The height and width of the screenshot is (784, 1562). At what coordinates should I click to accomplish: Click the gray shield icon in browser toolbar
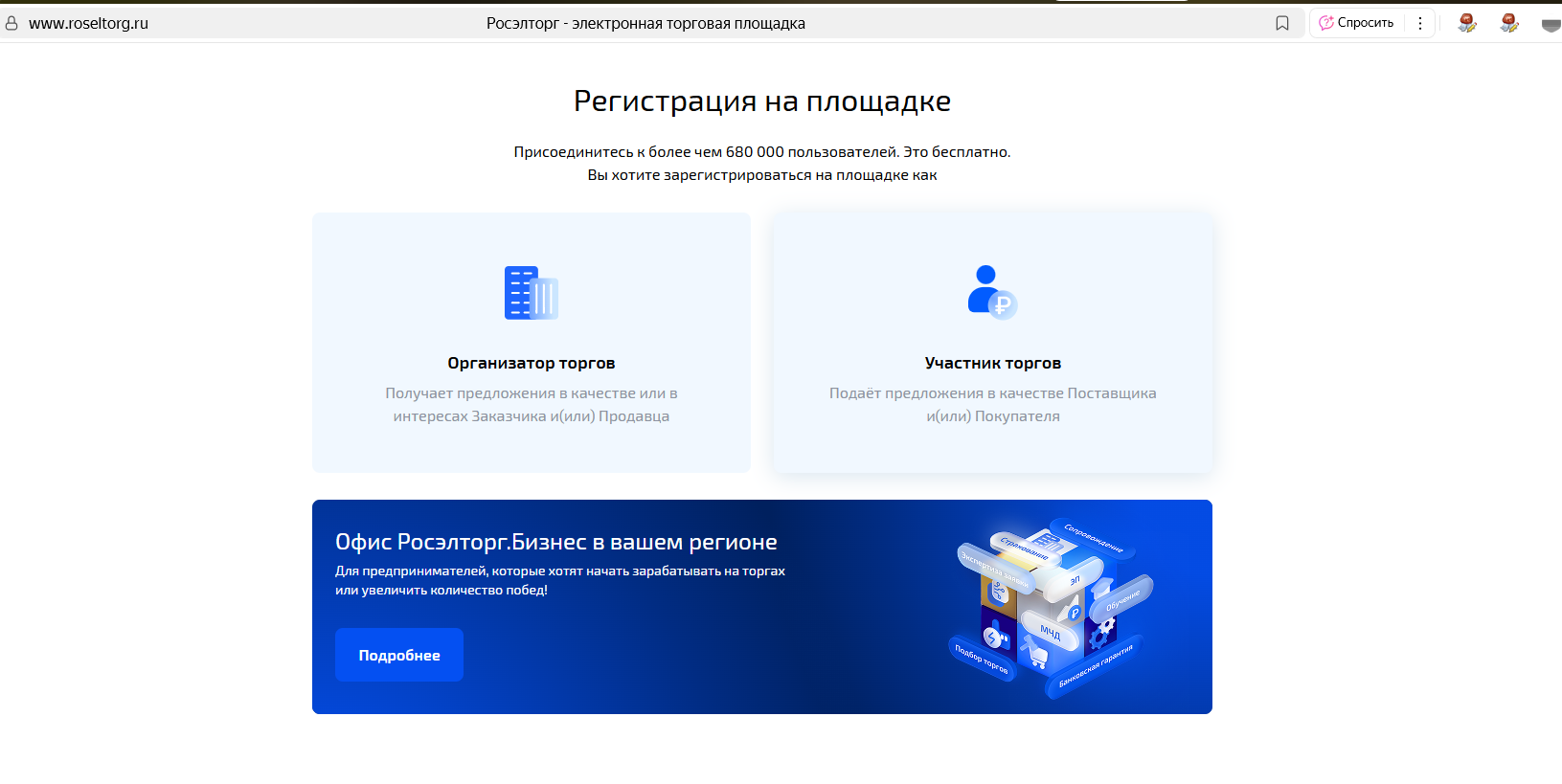pos(1551,25)
